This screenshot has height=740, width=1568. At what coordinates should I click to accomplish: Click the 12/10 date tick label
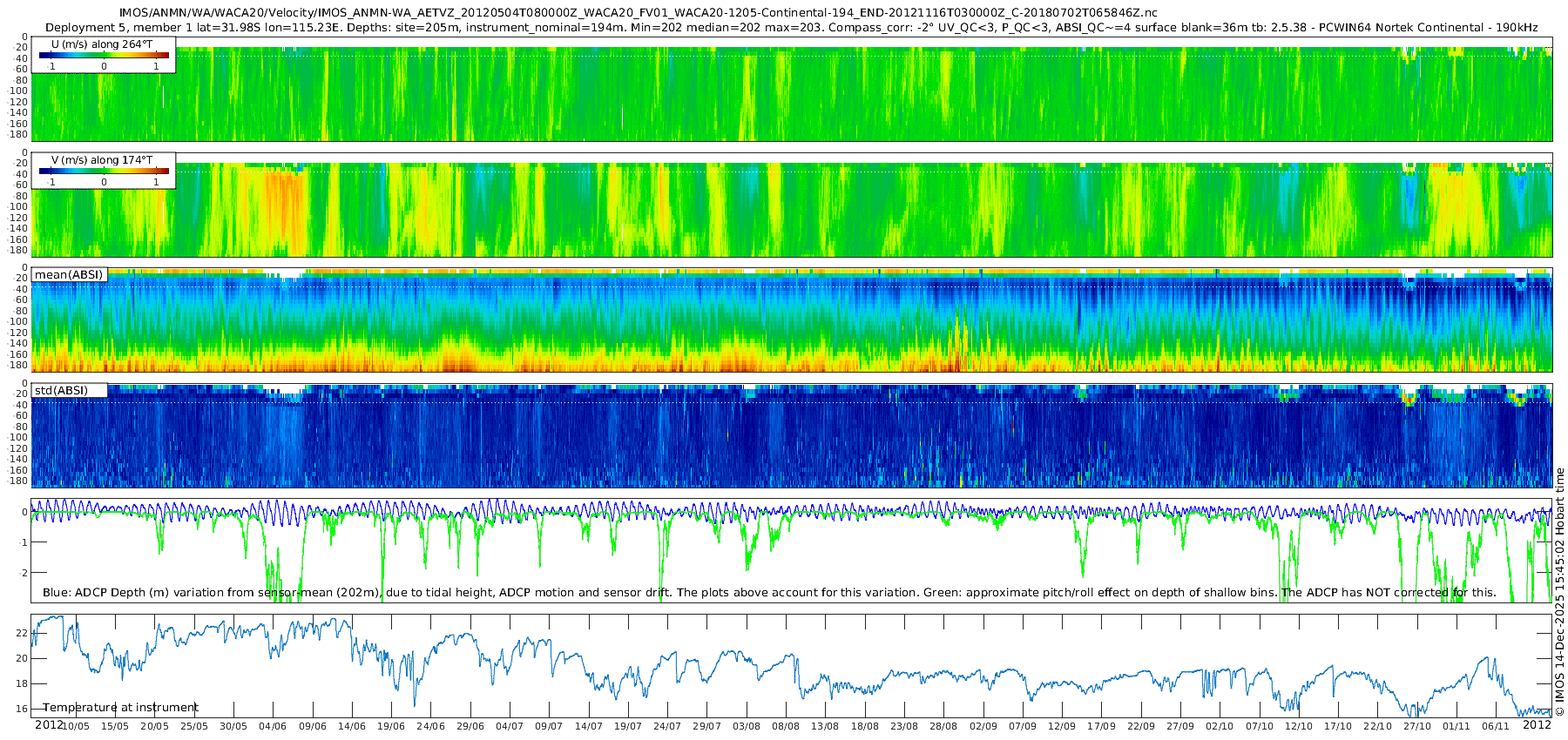point(1299,726)
